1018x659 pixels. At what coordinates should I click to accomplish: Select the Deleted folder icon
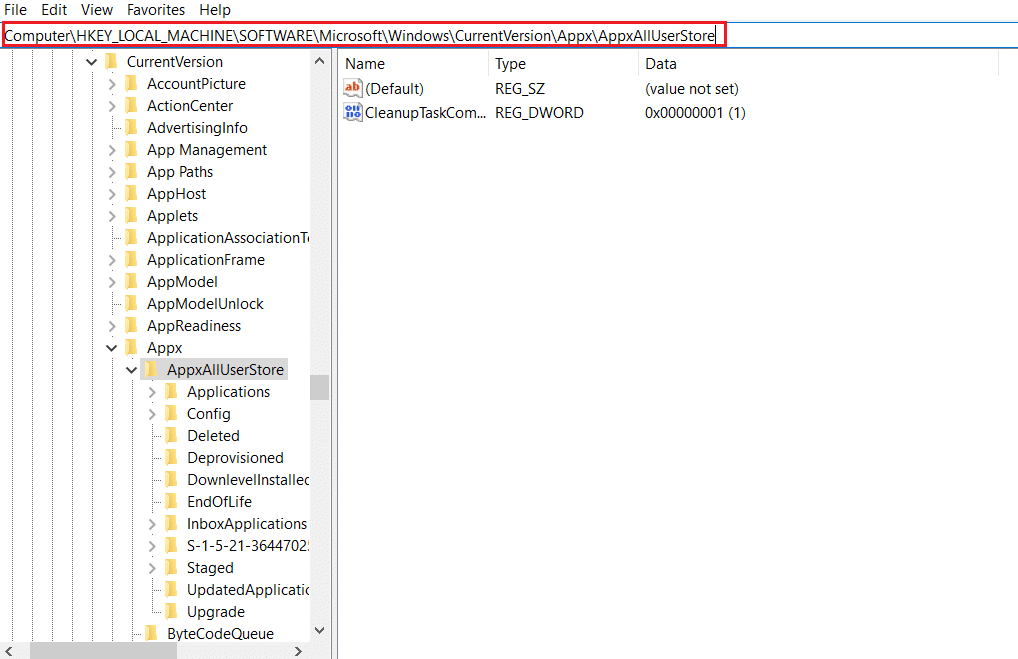[172, 436]
